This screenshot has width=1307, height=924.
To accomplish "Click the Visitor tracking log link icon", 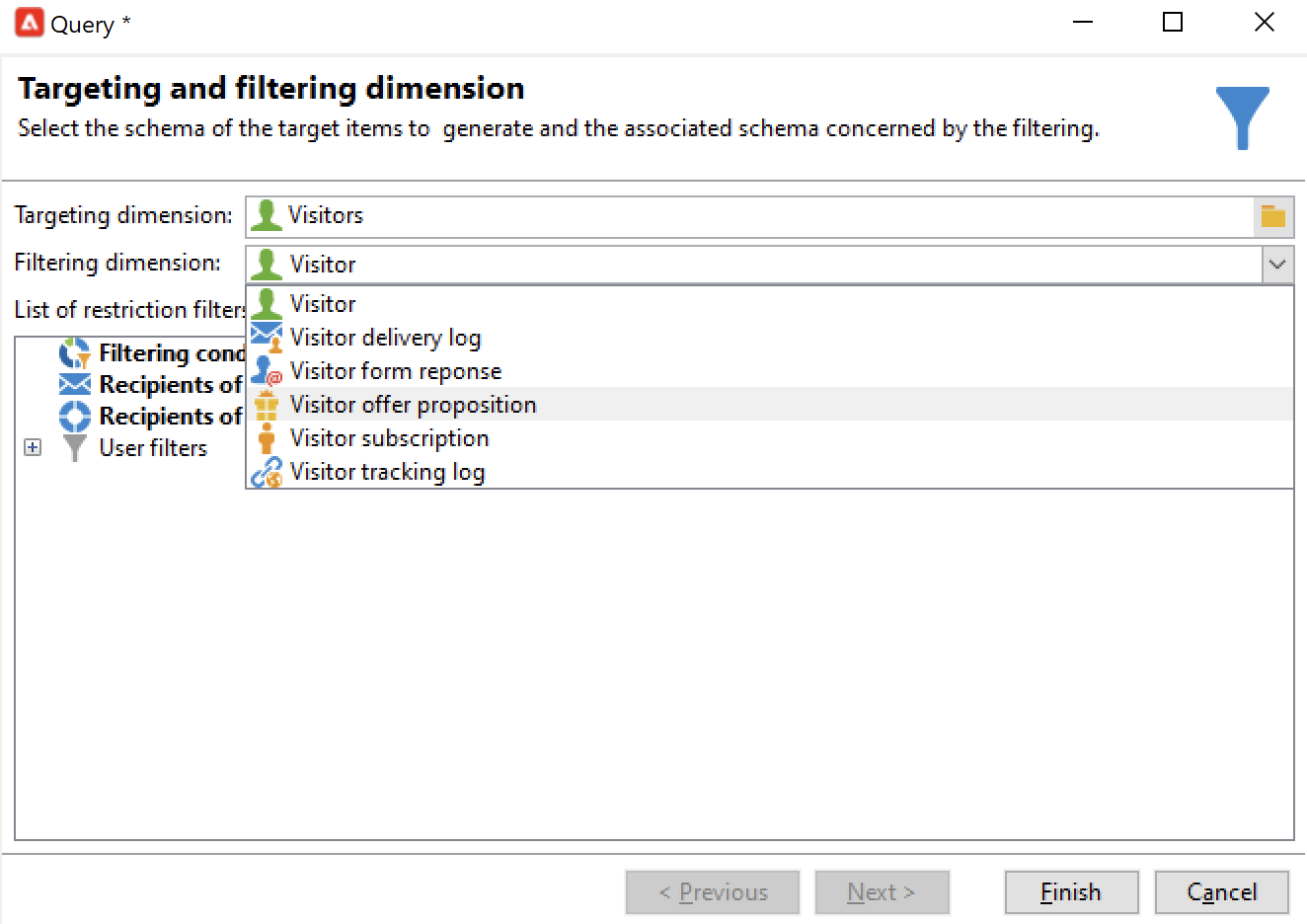I will click(x=267, y=473).
